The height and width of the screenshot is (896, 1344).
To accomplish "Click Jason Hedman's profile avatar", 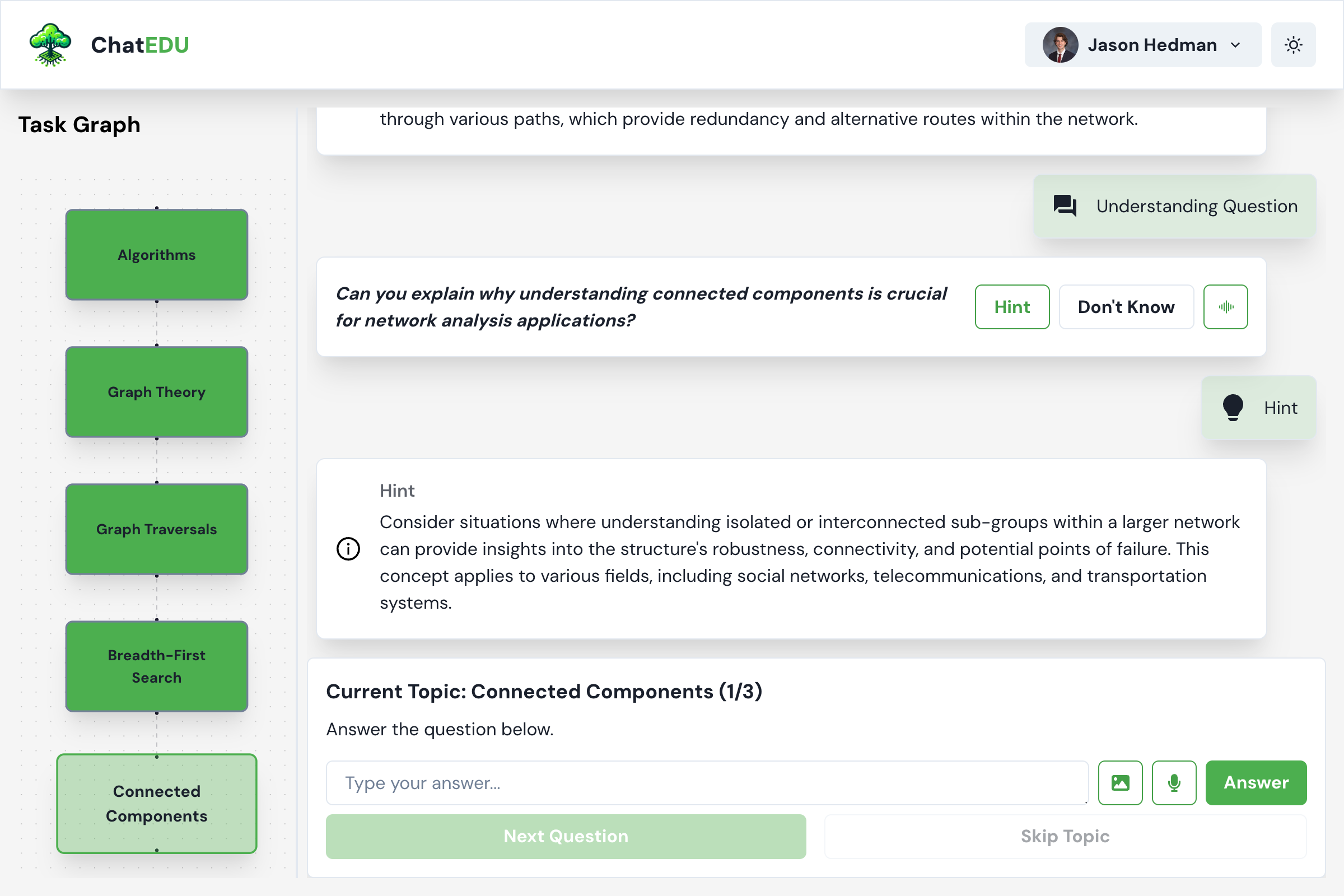I will [x=1060, y=45].
